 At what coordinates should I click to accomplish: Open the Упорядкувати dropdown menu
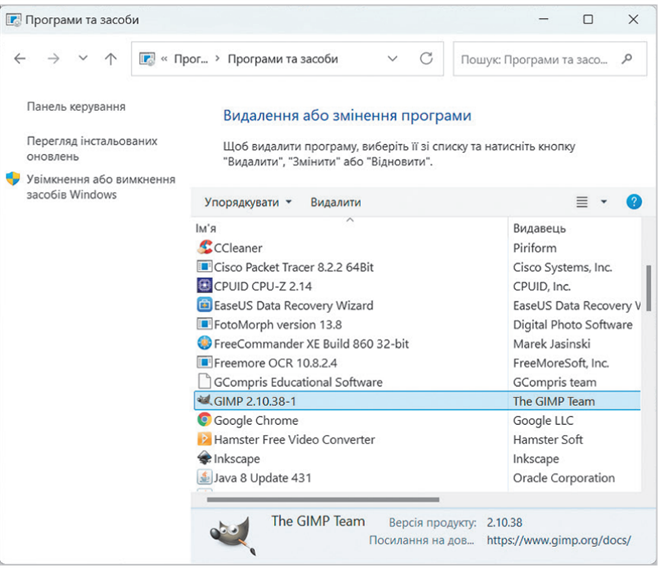(248, 202)
